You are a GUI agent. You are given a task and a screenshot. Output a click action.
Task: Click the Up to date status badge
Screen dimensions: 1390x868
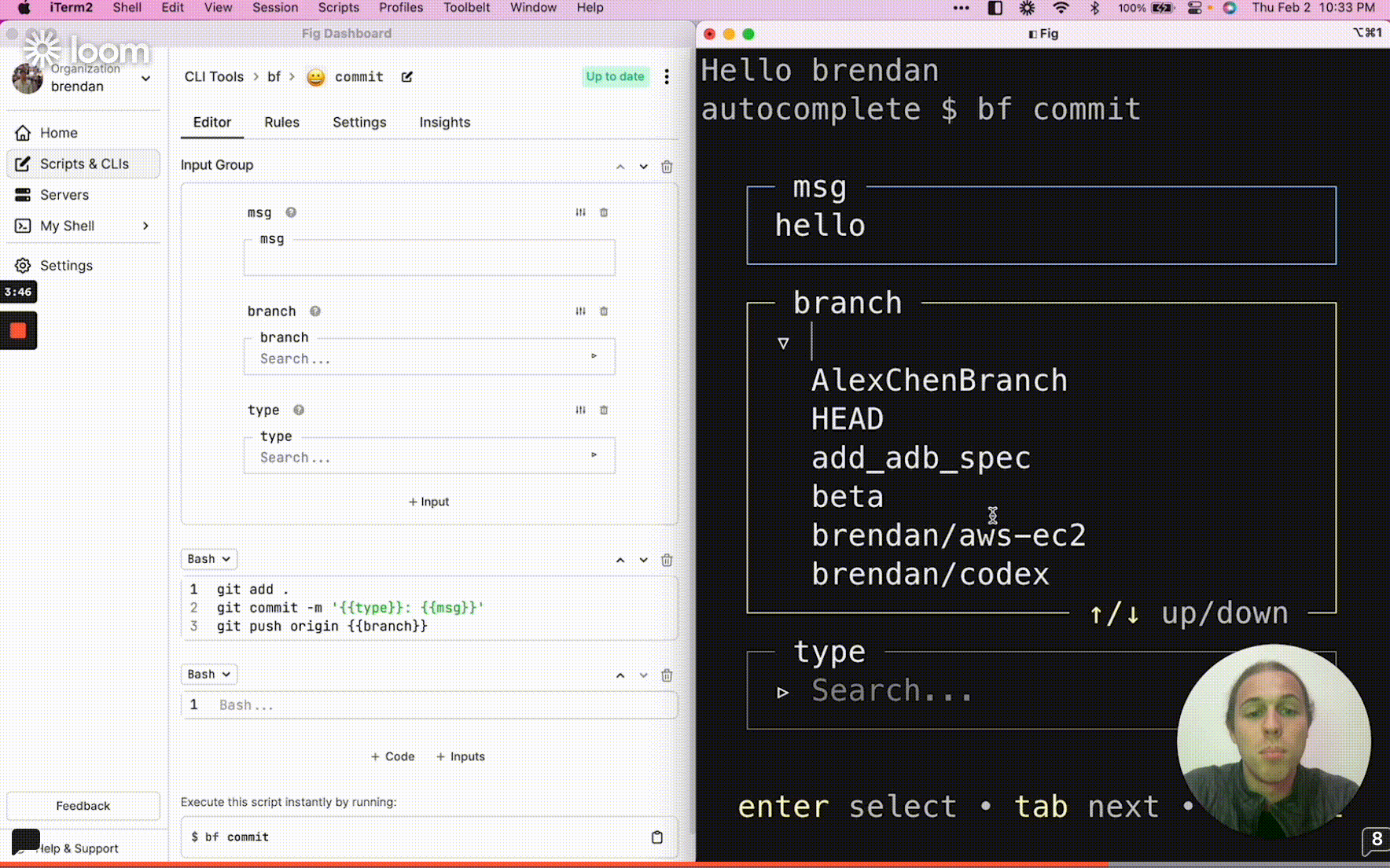(x=615, y=76)
